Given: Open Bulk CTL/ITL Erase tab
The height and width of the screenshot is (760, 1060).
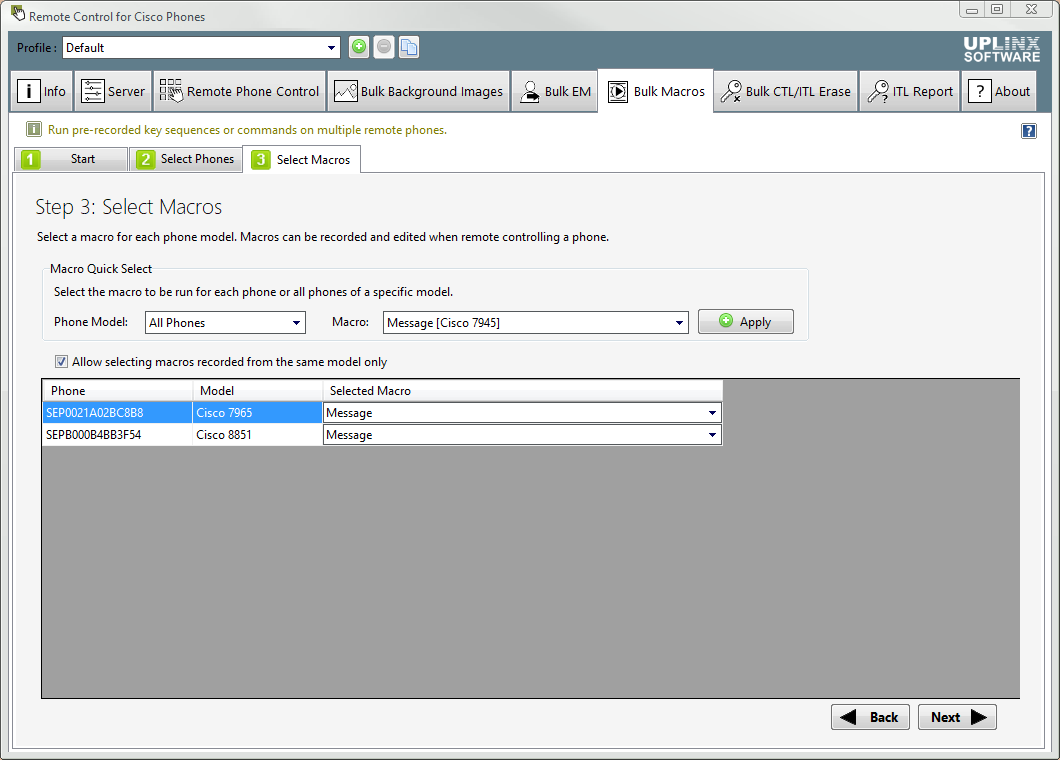Looking at the screenshot, I should tap(786, 91).
